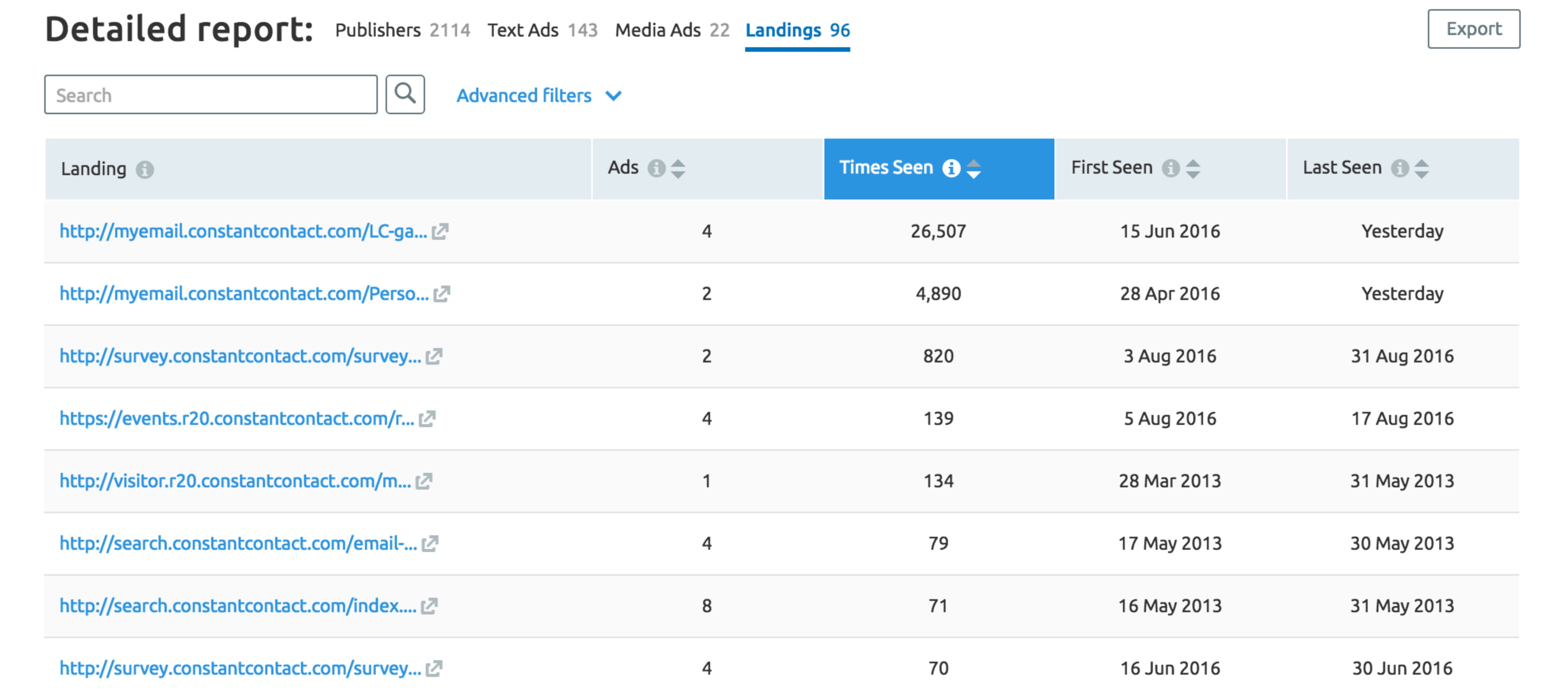
Task: Open external icon for visitor.r20 landing
Action: pos(424,481)
